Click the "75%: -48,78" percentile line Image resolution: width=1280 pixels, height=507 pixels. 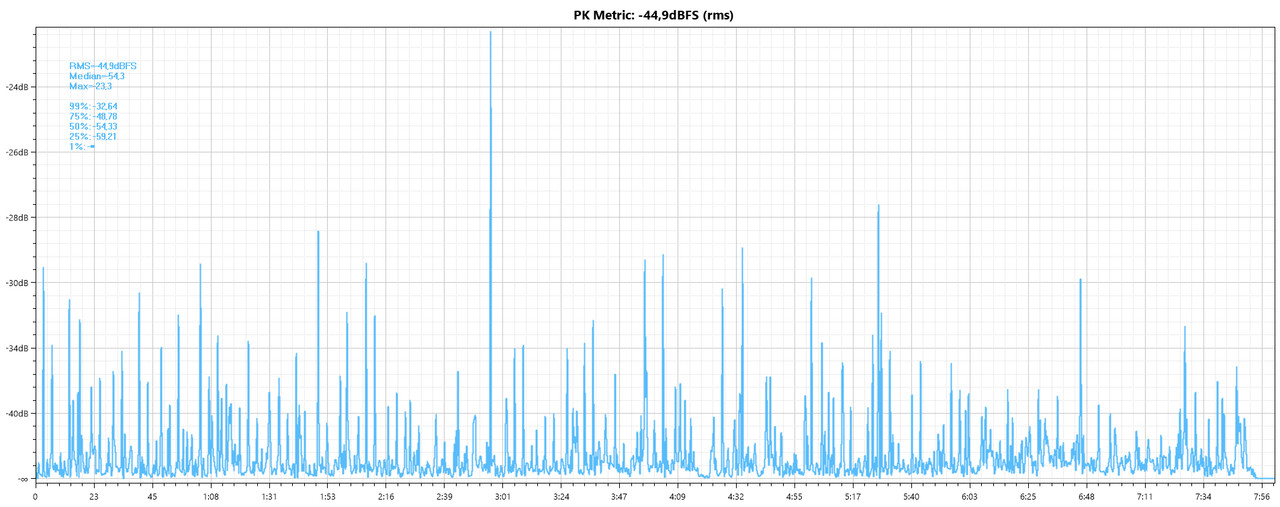[93, 116]
